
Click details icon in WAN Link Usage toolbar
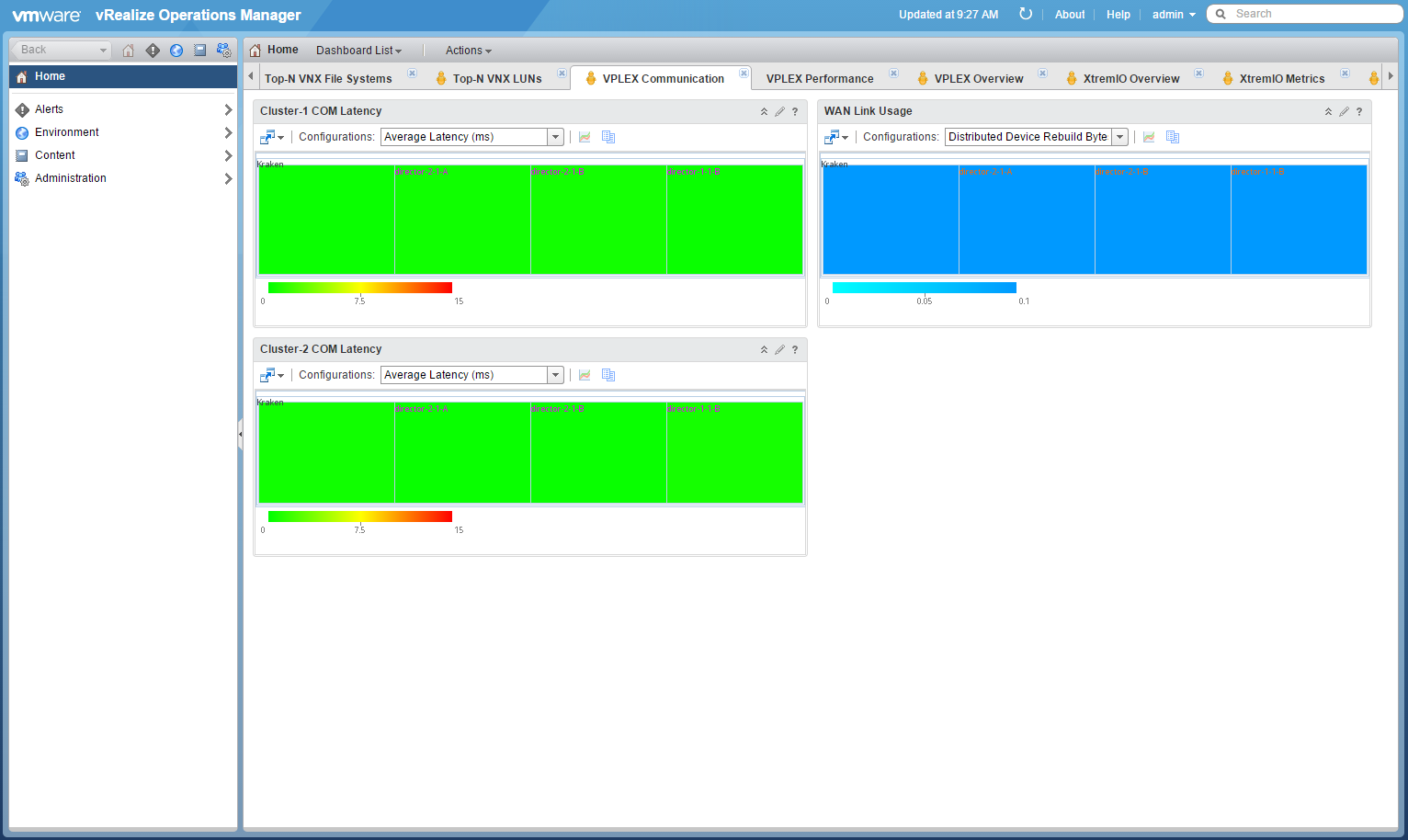point(1173,137)
